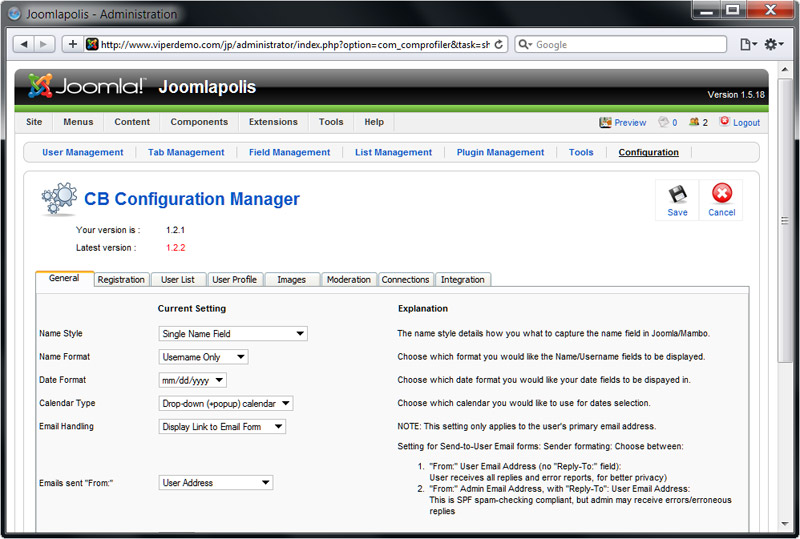The image size is (800, 539).
Task: Go to Tab Management
Action: point(186,152)
